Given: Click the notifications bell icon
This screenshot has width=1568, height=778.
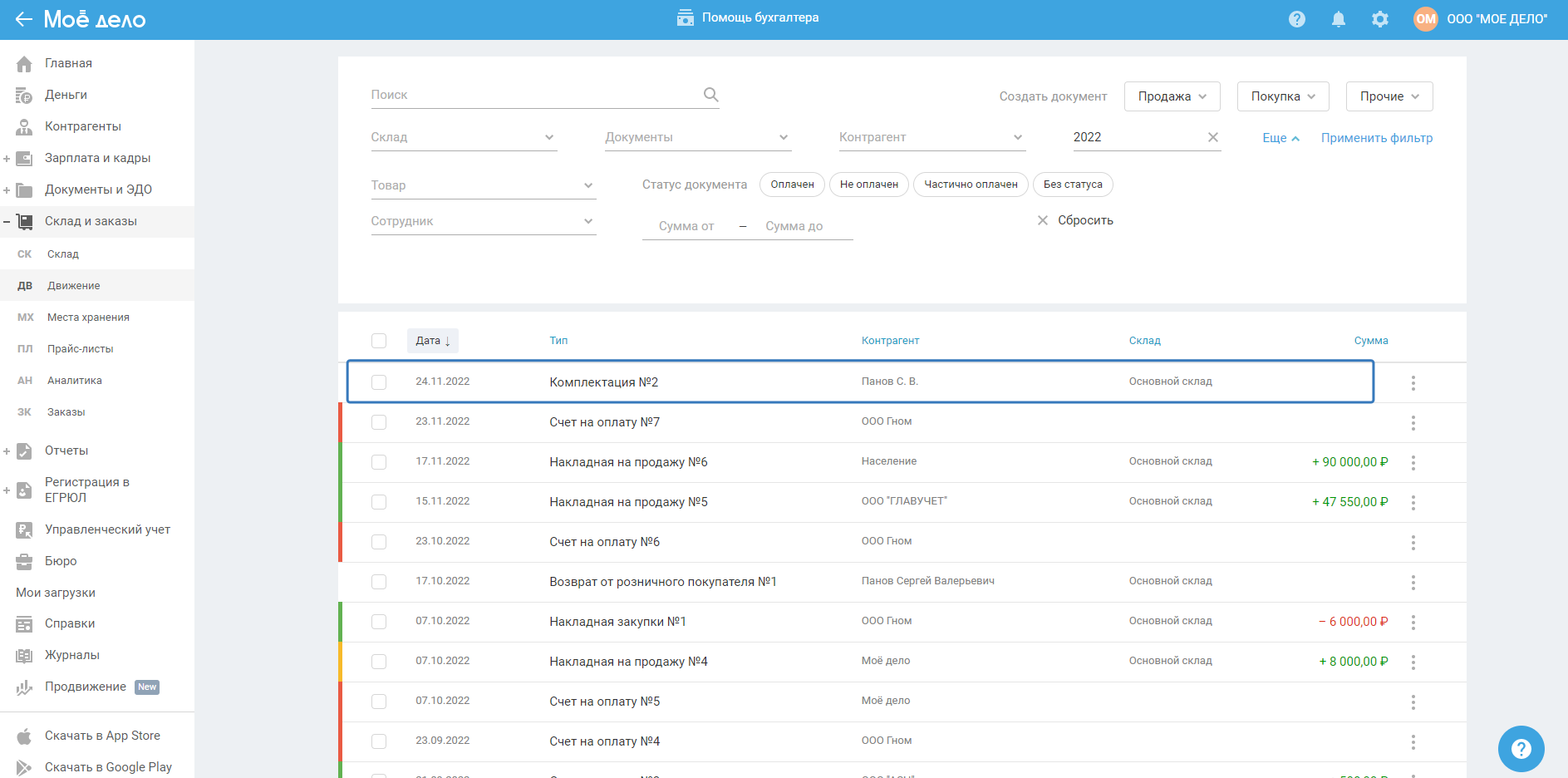Looking at the screenshot, I should tap(1338, 19).
